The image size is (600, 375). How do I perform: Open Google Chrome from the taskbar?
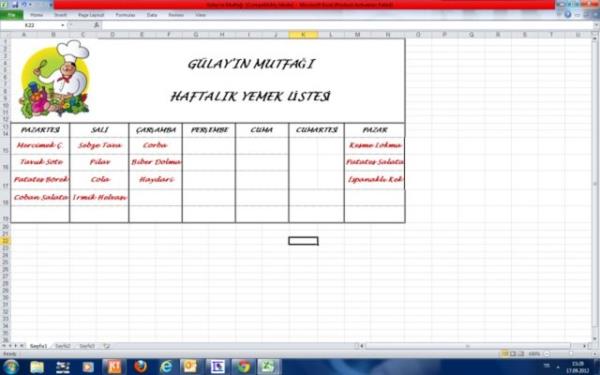click(x=243, y=367)
